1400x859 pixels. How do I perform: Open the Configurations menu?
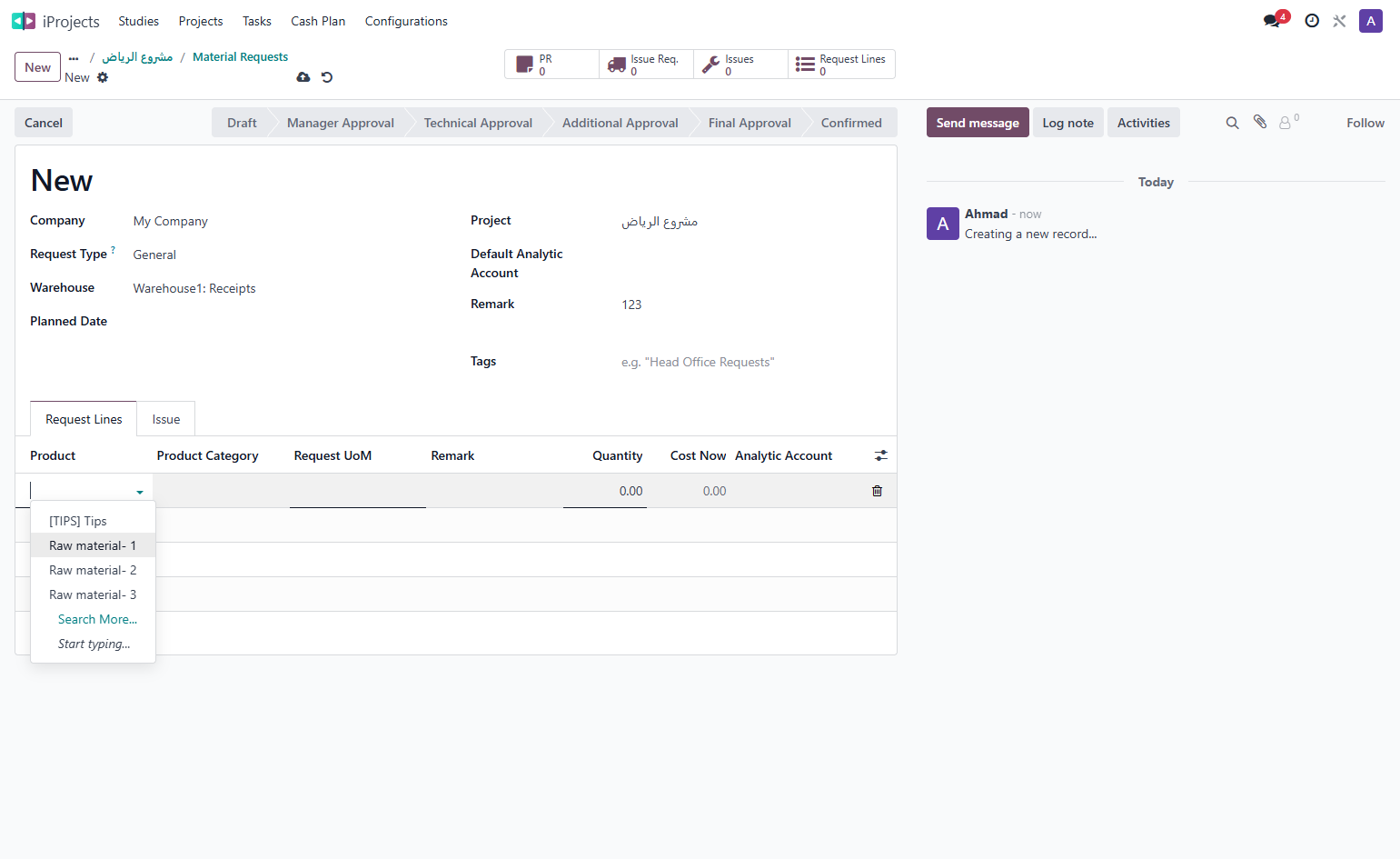pos(406,21)
